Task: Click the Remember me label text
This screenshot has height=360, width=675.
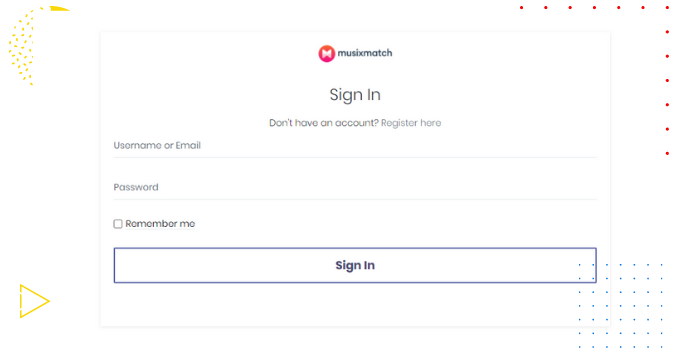Action: [160, 223]
